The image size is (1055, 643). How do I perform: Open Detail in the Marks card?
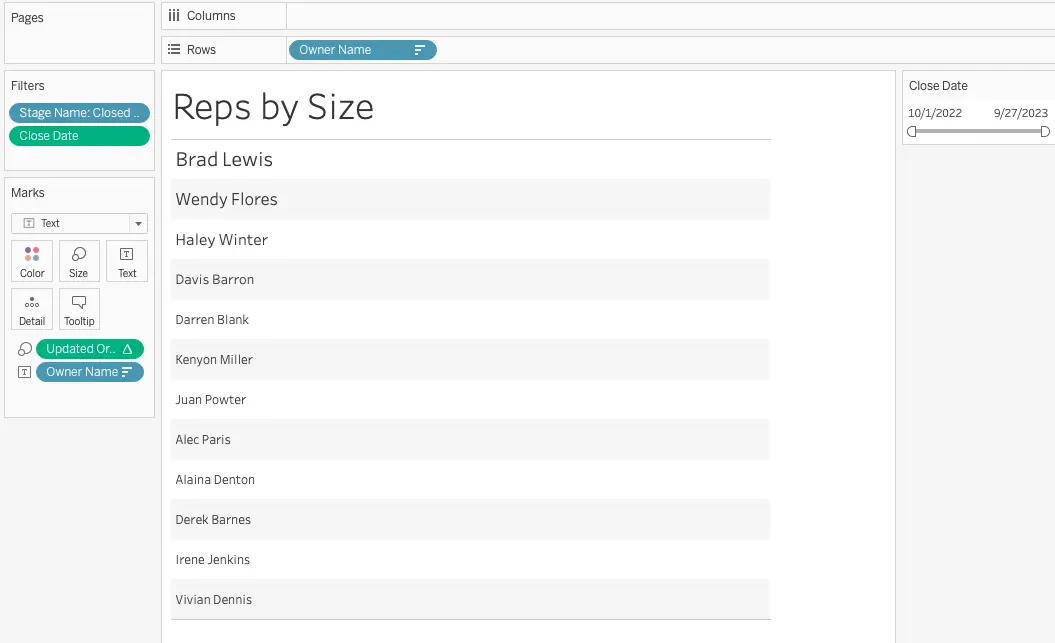click(x=31, y=309)
